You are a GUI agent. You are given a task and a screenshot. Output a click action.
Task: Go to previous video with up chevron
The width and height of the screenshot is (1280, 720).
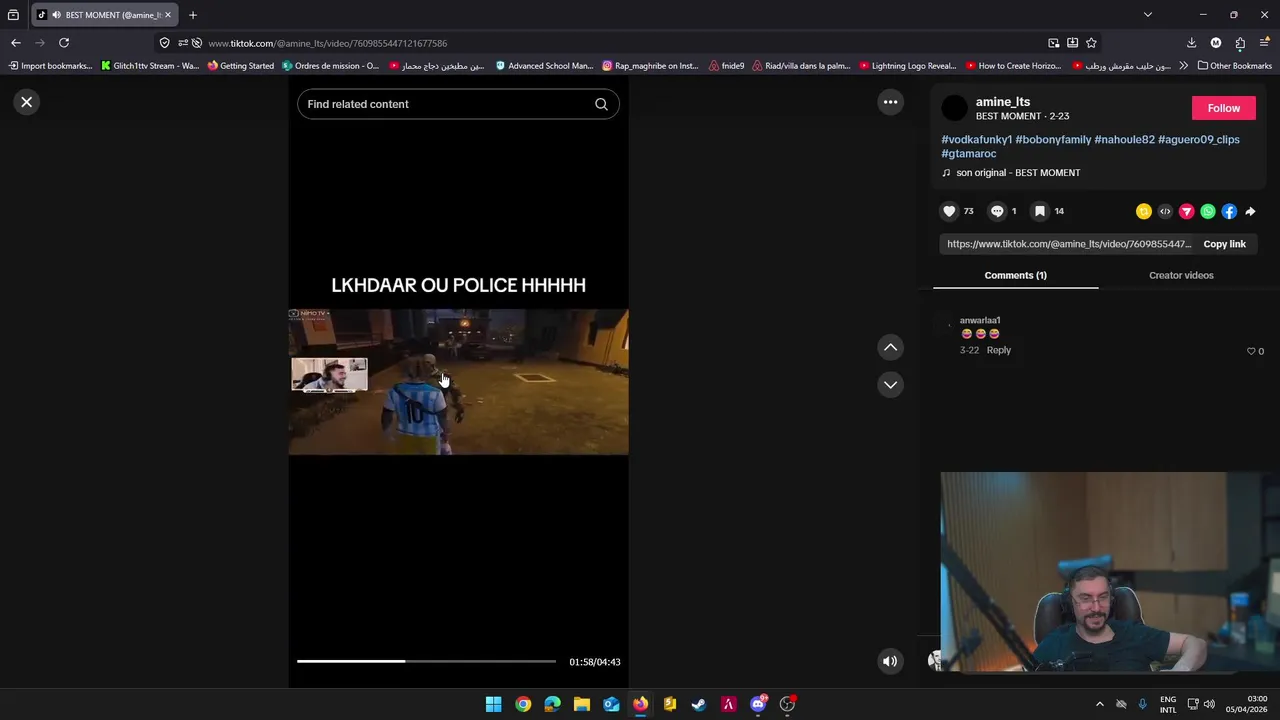coord(890,347)
